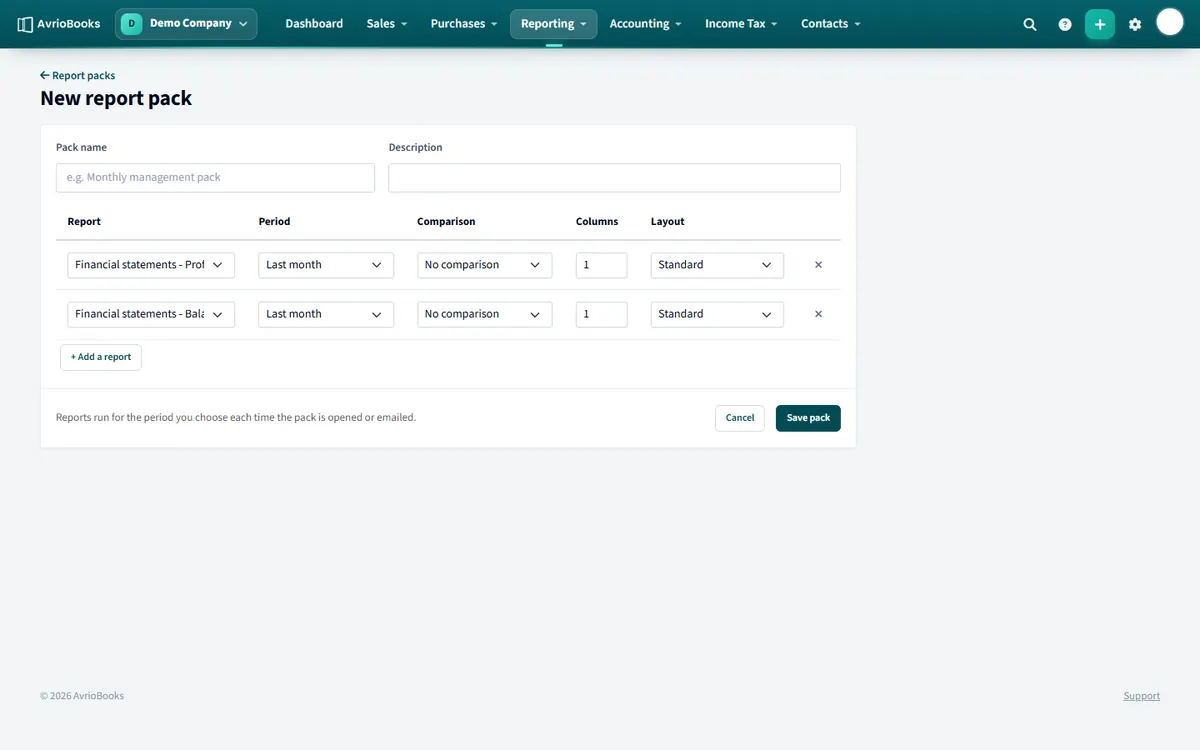The image size is (1200, 750).
Task: Click the Add a report button
Action: click(101, 357)
